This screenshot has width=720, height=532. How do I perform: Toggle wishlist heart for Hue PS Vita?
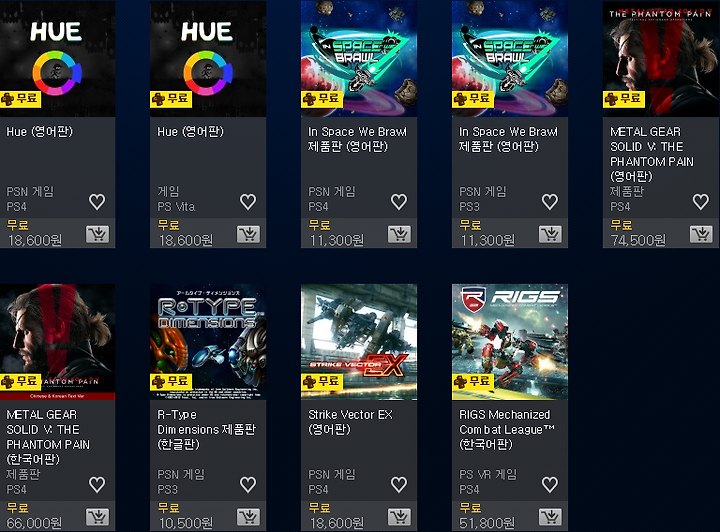pyautogui.click(x=248, y=202)
